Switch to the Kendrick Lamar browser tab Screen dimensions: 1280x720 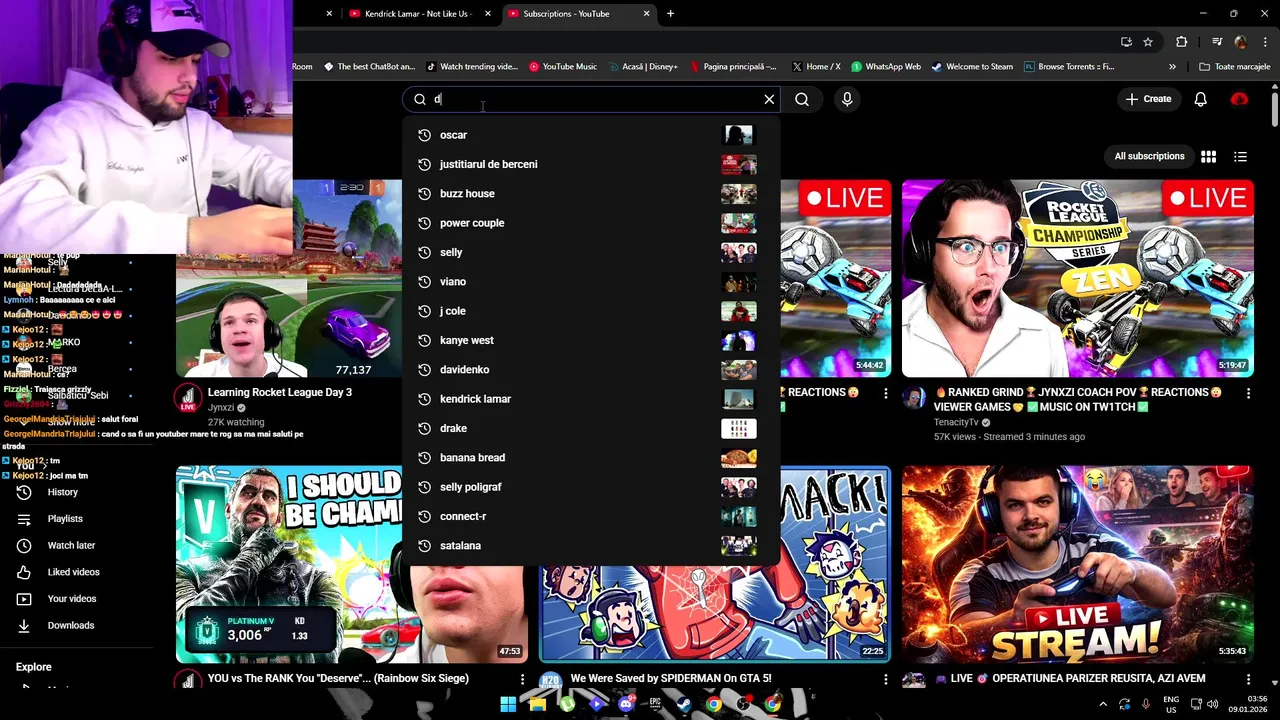click(418, 14)
